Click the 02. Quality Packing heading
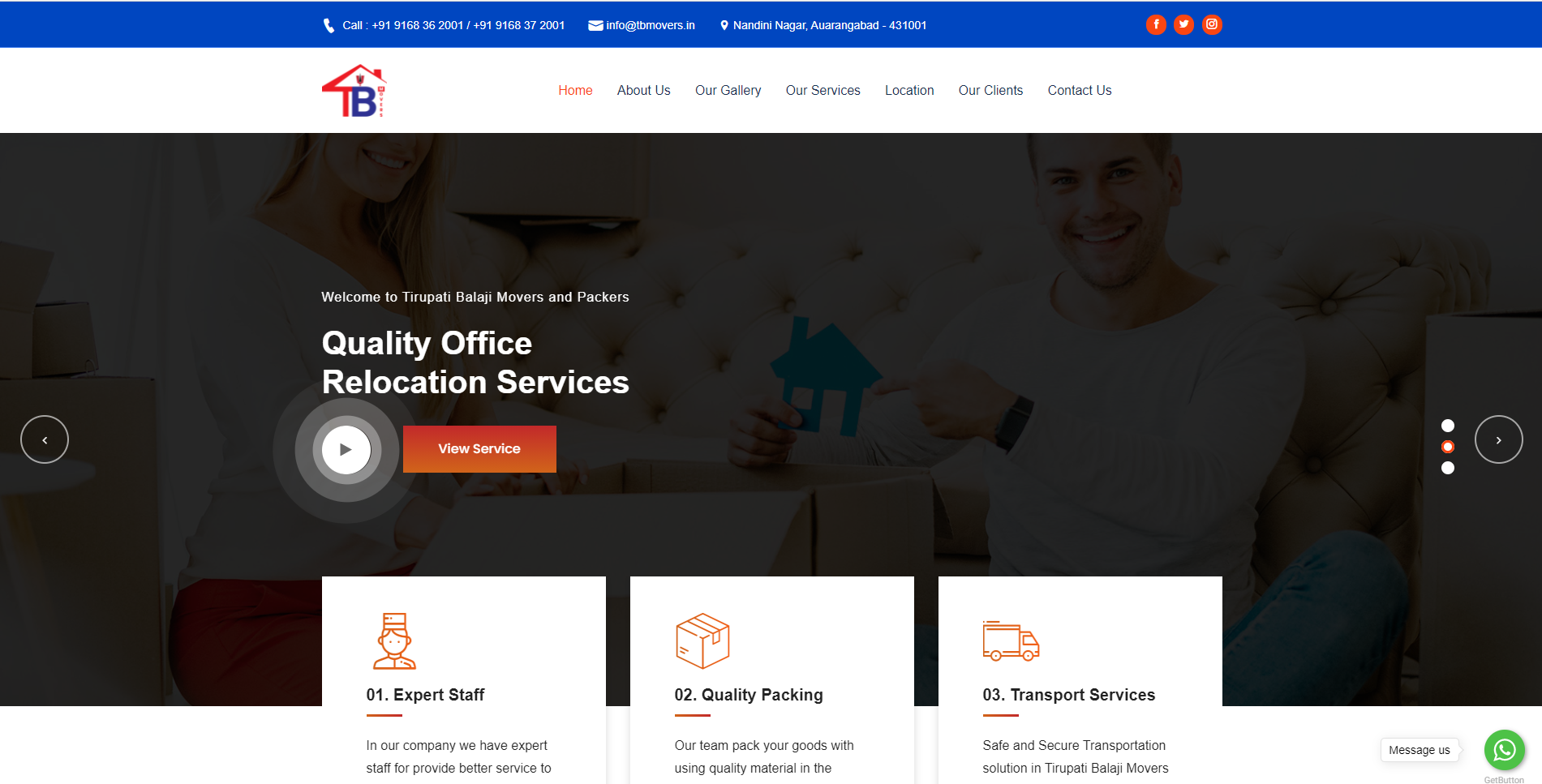 coord(749,695)
